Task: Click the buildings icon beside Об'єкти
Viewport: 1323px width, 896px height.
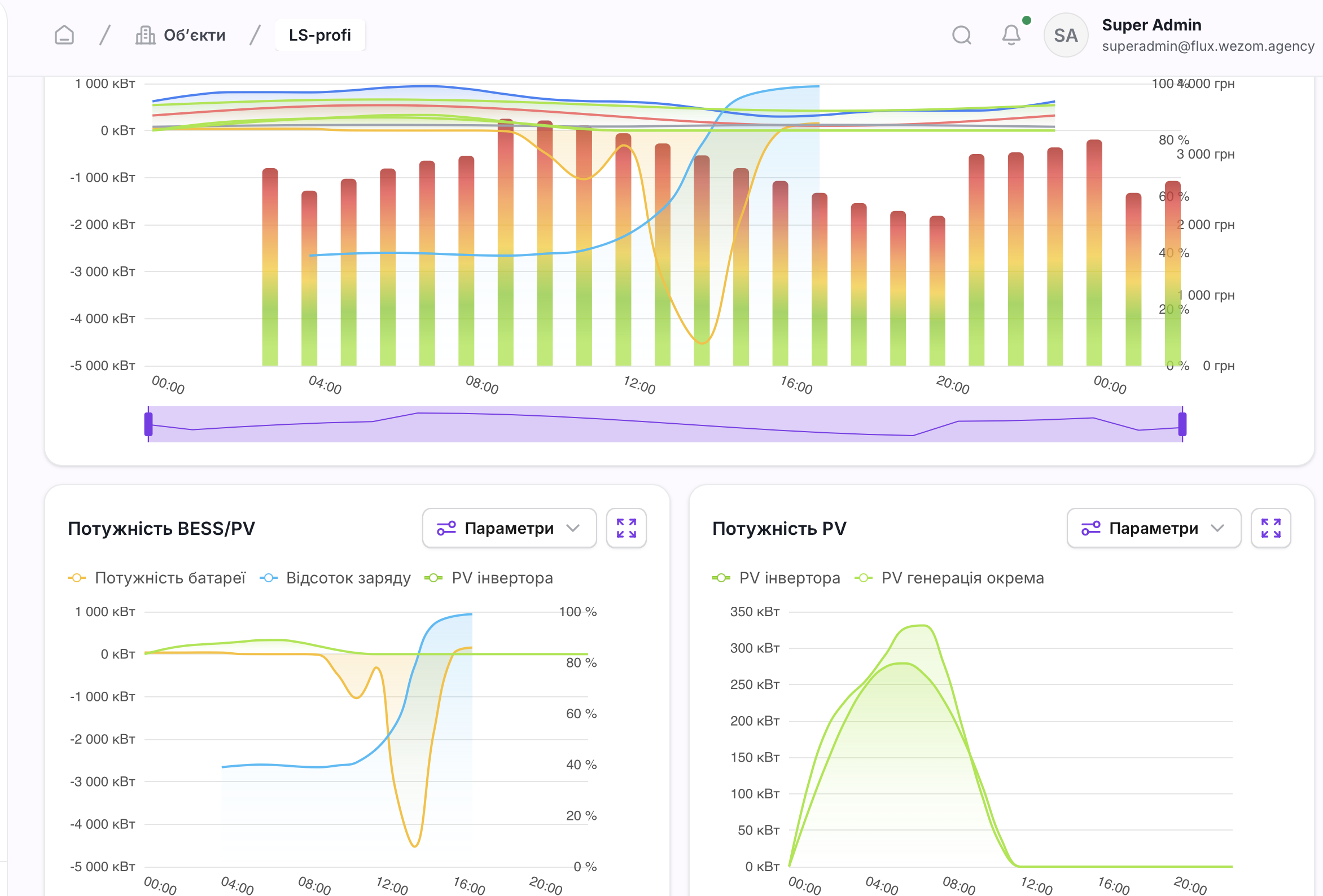Action: [145, 36]
